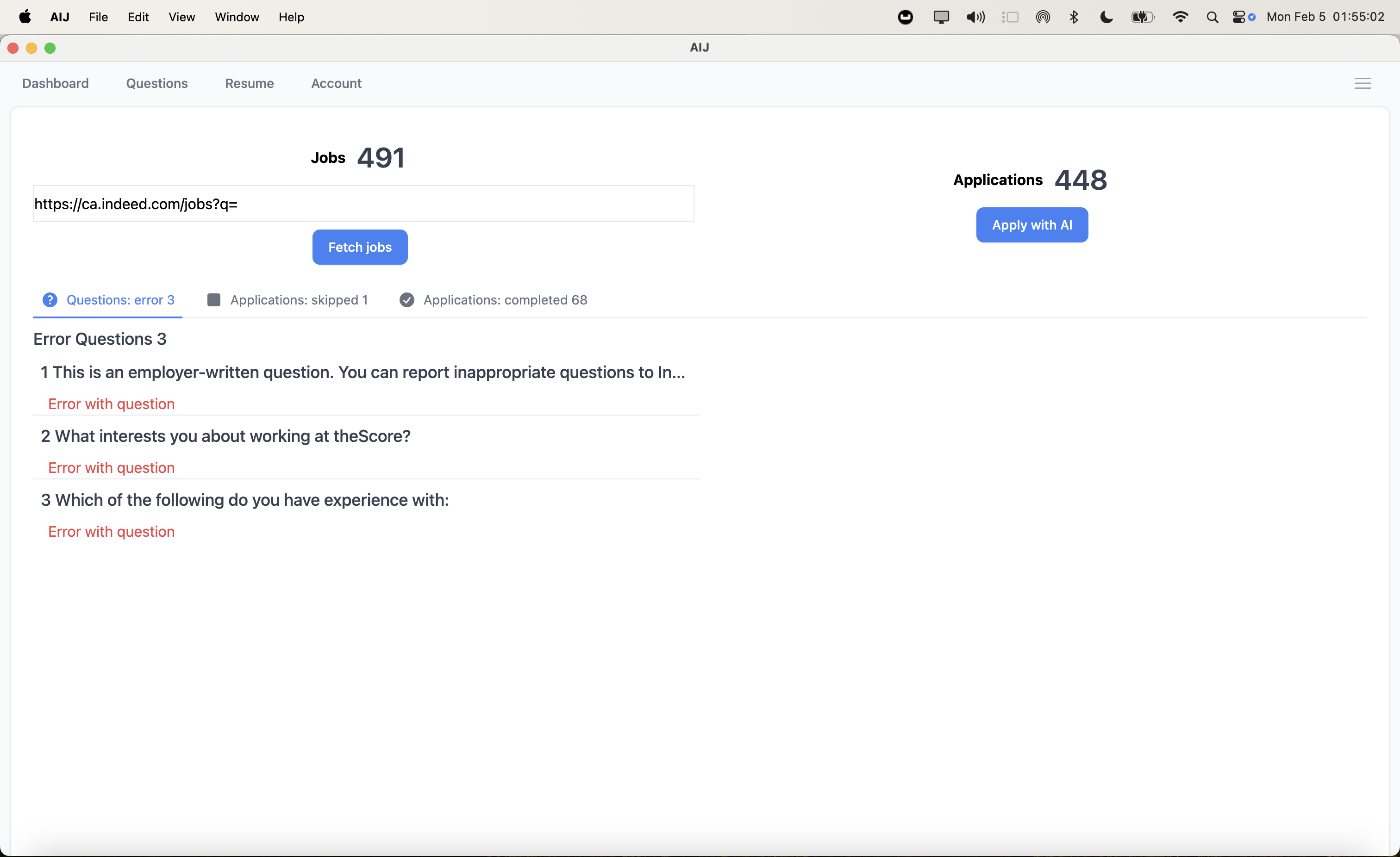Click the square skipped applications icon

pos(213,300)
